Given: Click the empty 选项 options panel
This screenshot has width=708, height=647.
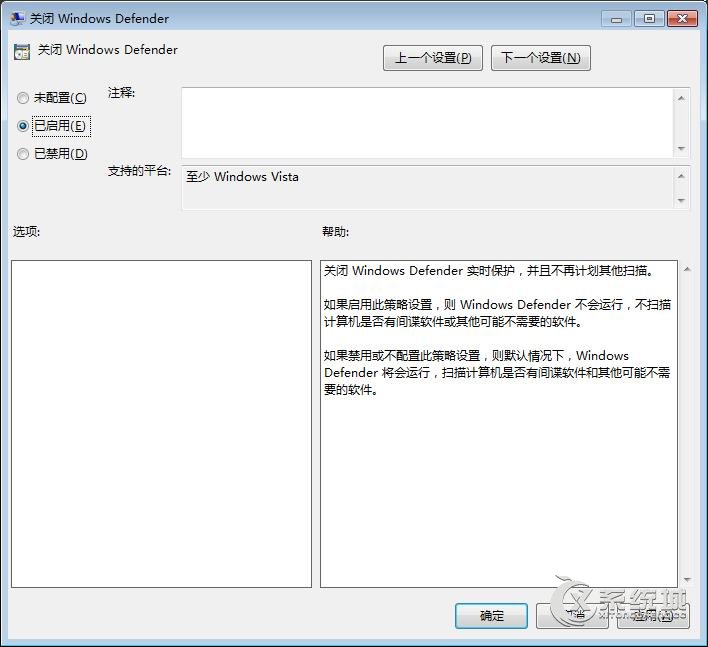Looking at the screenshot, I should pyautogui.click(x=161, y=424).
